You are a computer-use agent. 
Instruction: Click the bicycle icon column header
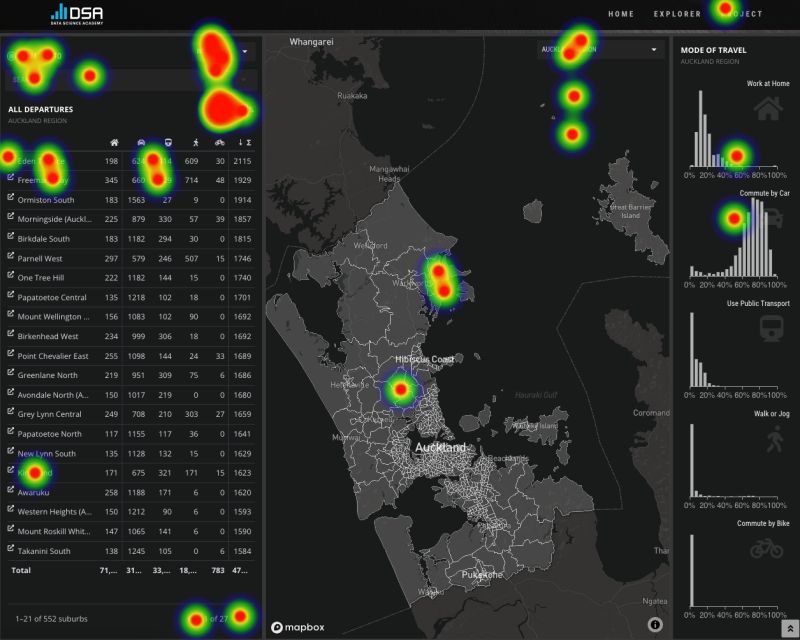221,142
